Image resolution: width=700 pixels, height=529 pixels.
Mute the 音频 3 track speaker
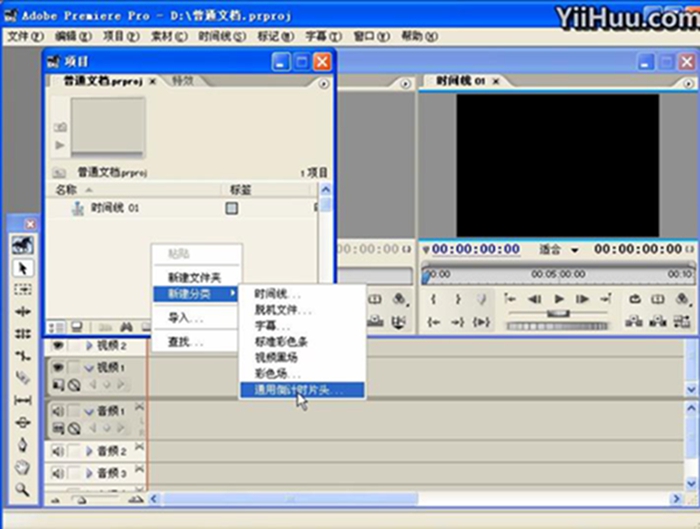click(x=58, y=473)
